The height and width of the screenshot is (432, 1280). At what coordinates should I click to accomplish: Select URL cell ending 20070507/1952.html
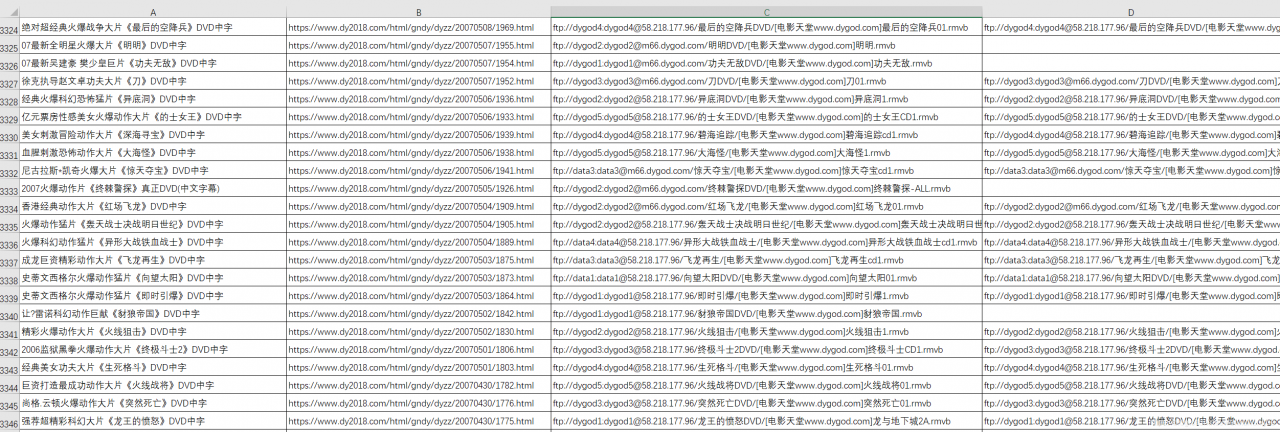pos(418,81)
